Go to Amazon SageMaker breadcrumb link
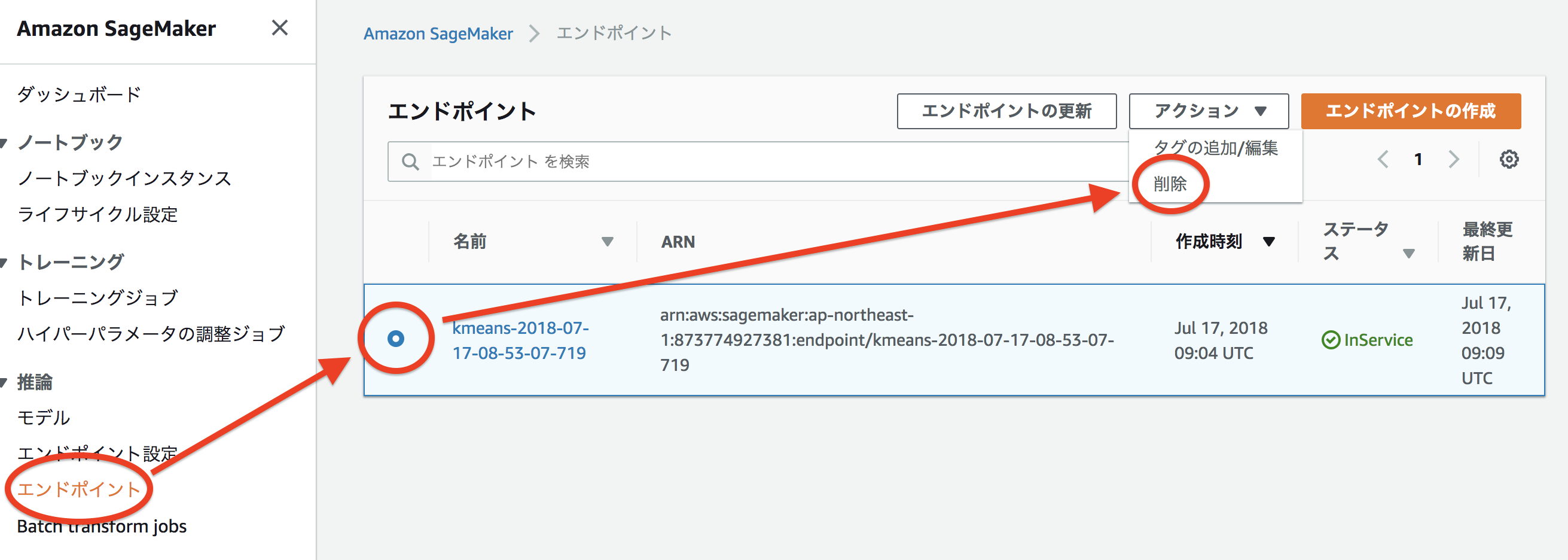This screenshot has height=560, width=1568. click(438, 34)
